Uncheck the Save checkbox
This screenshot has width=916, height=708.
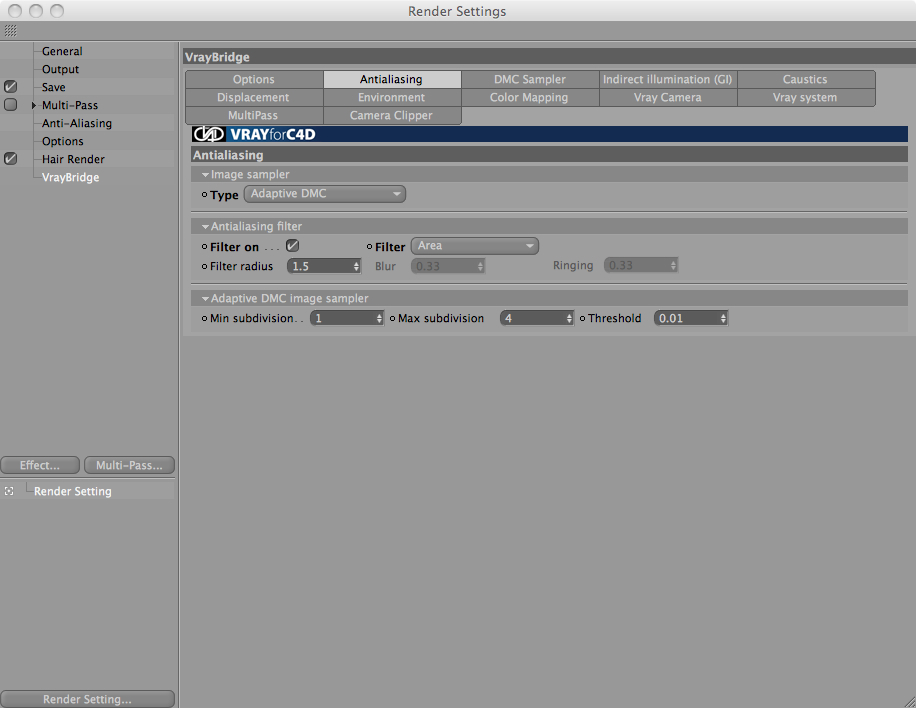(x=11, y=87)
